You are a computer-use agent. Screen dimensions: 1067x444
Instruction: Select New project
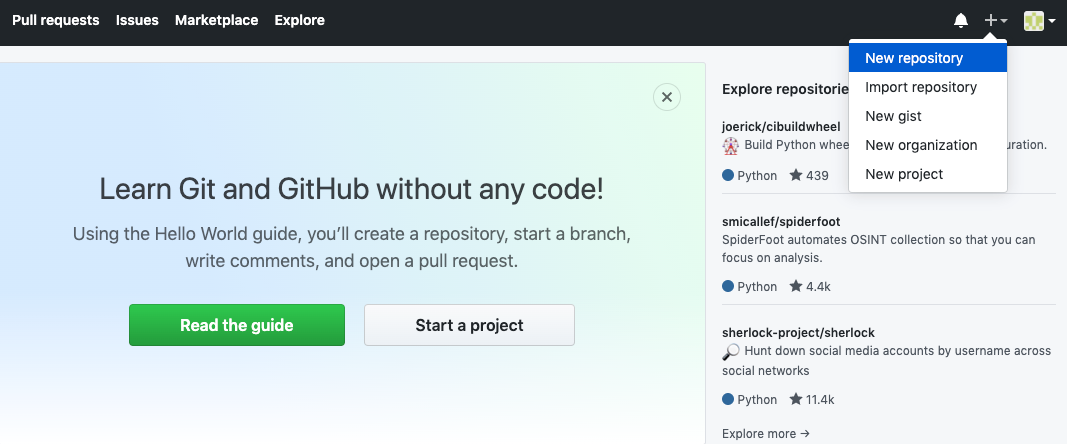[x=928, y=174]
